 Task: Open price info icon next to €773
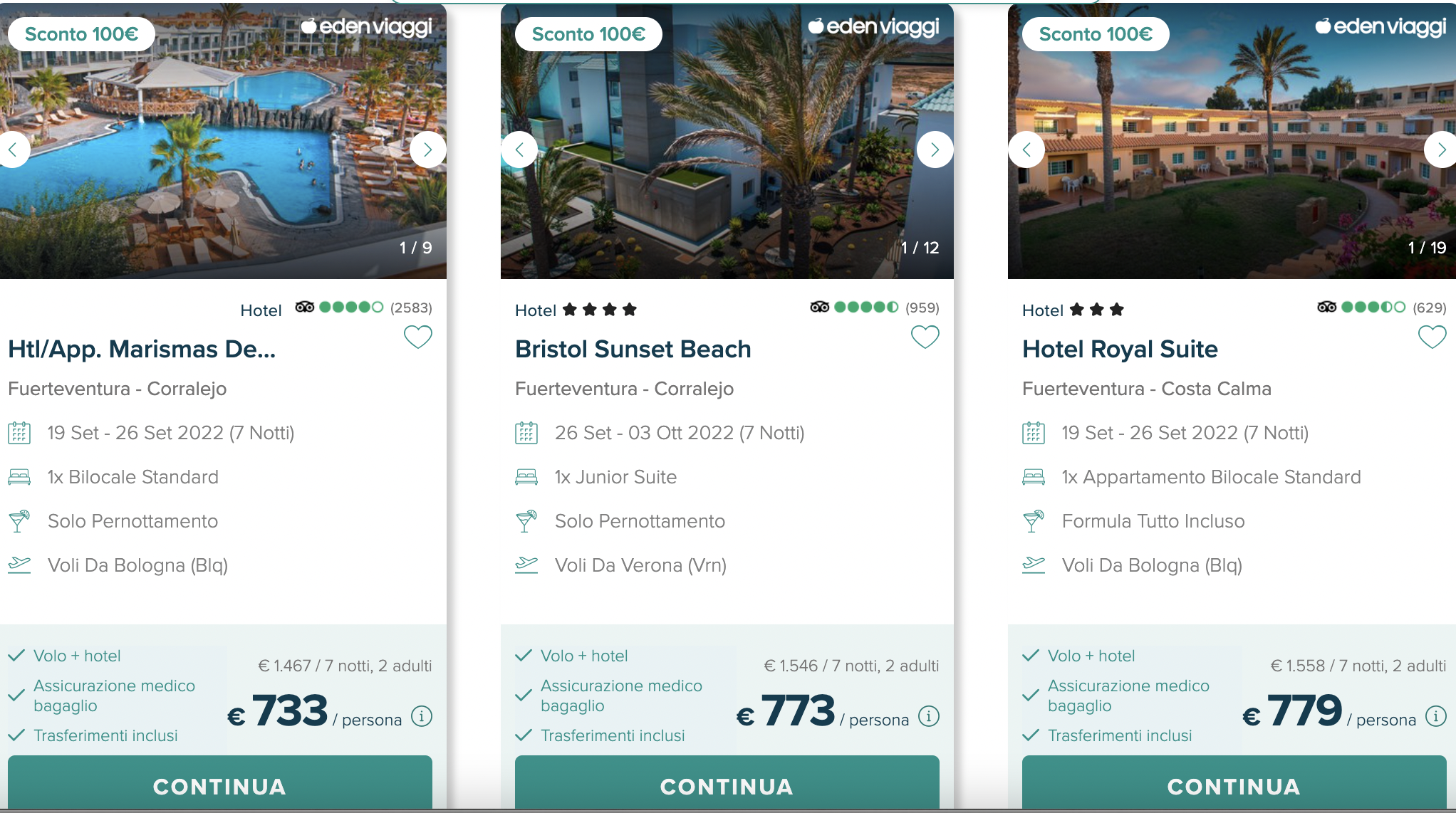coord(929,715)
